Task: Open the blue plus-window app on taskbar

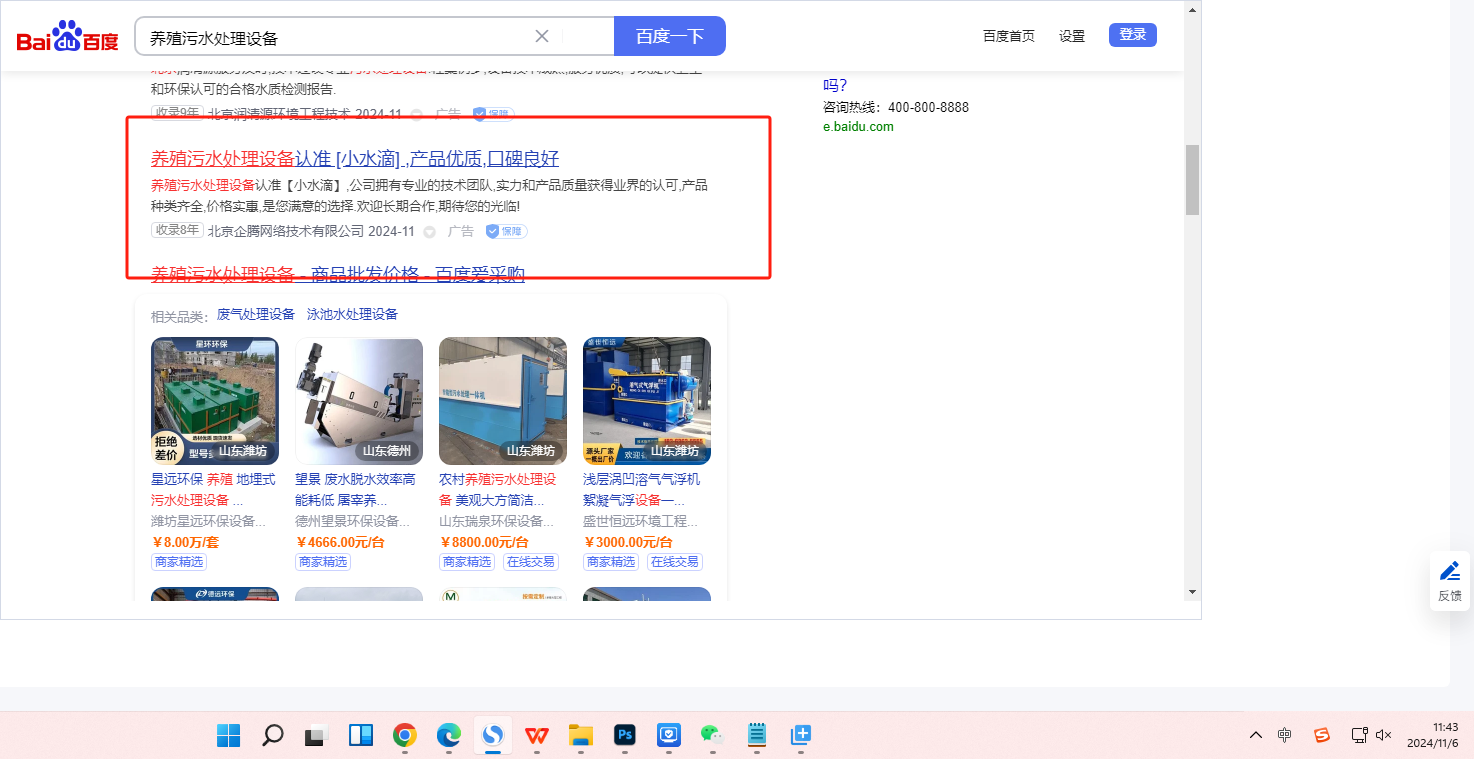Action: click(801, 735)
